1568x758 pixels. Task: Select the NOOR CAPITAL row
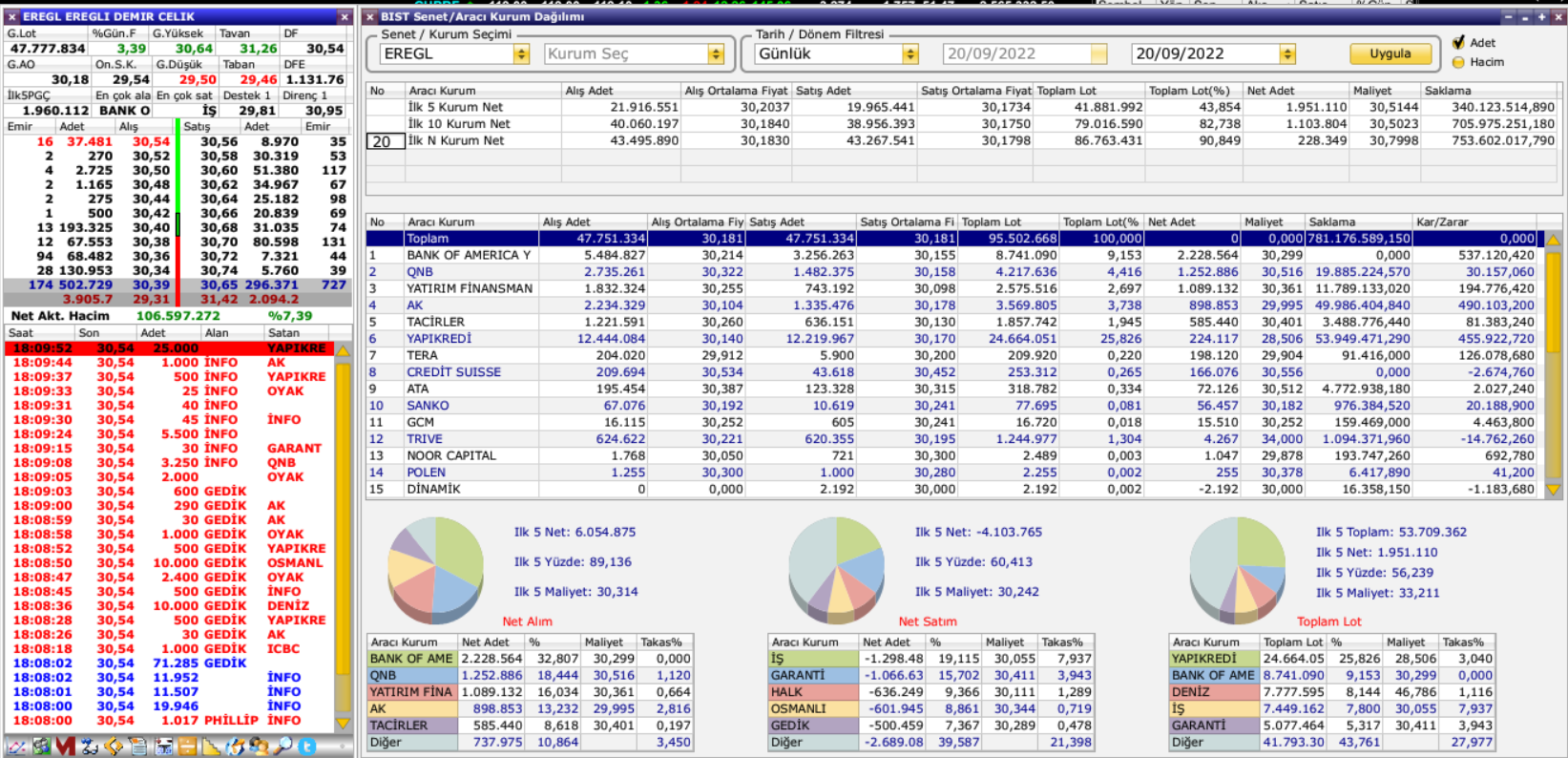[x=952, y=455]
